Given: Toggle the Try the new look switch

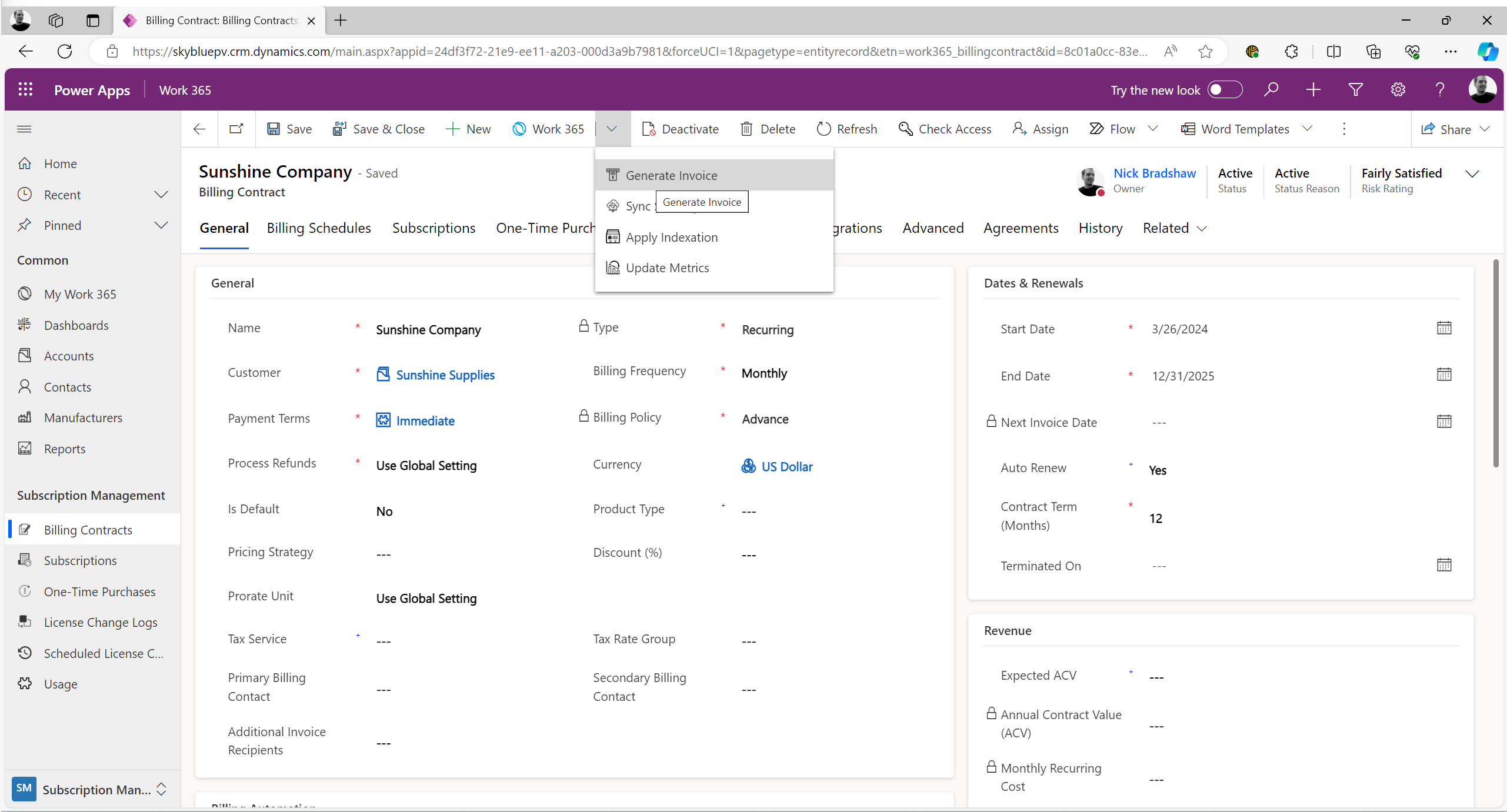Looking at the screenshot, I should 1224,90.
